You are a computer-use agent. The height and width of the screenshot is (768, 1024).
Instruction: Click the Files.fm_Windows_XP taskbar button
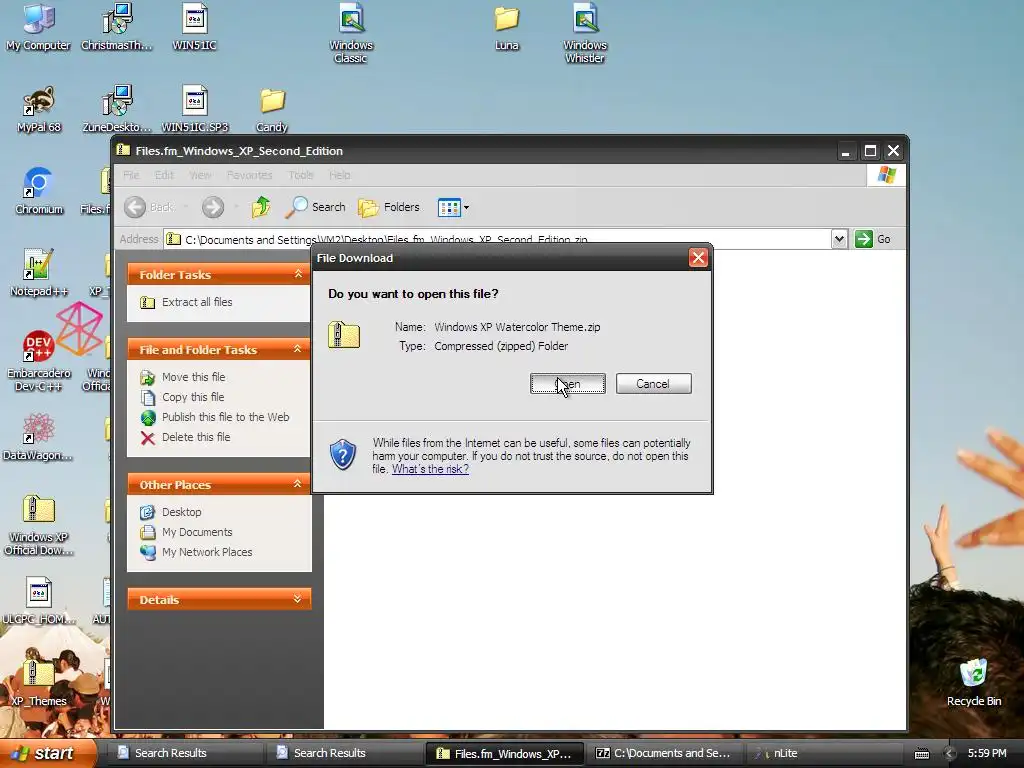(x=504, y=753)
